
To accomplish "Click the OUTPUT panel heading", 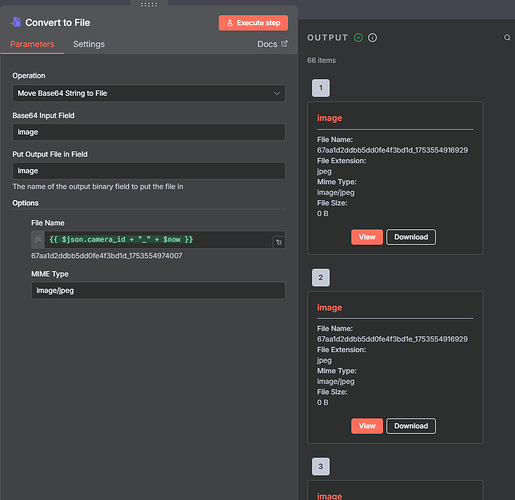I will (327, 38).
